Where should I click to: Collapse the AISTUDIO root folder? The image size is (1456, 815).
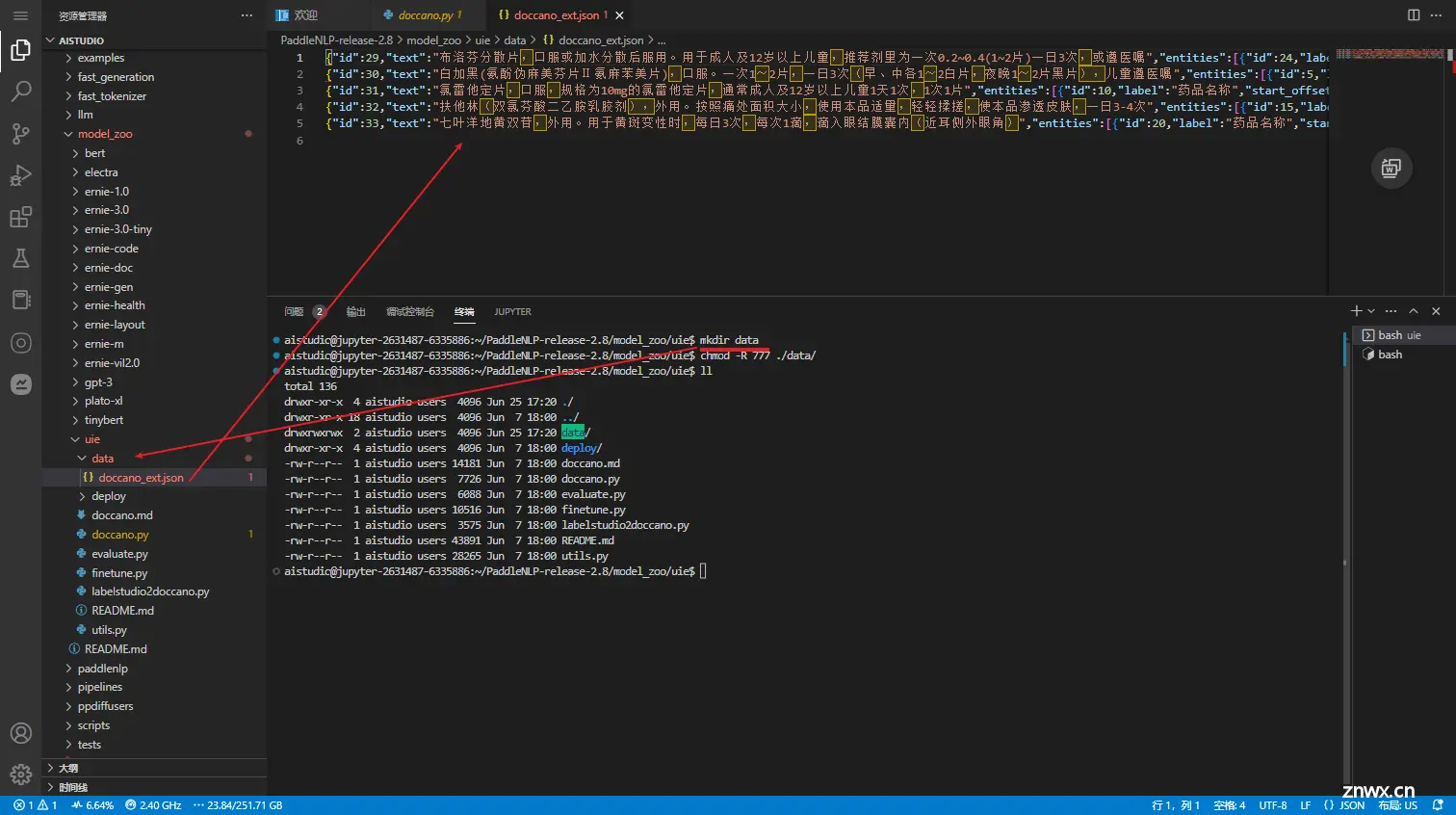[x=154, y=40]
